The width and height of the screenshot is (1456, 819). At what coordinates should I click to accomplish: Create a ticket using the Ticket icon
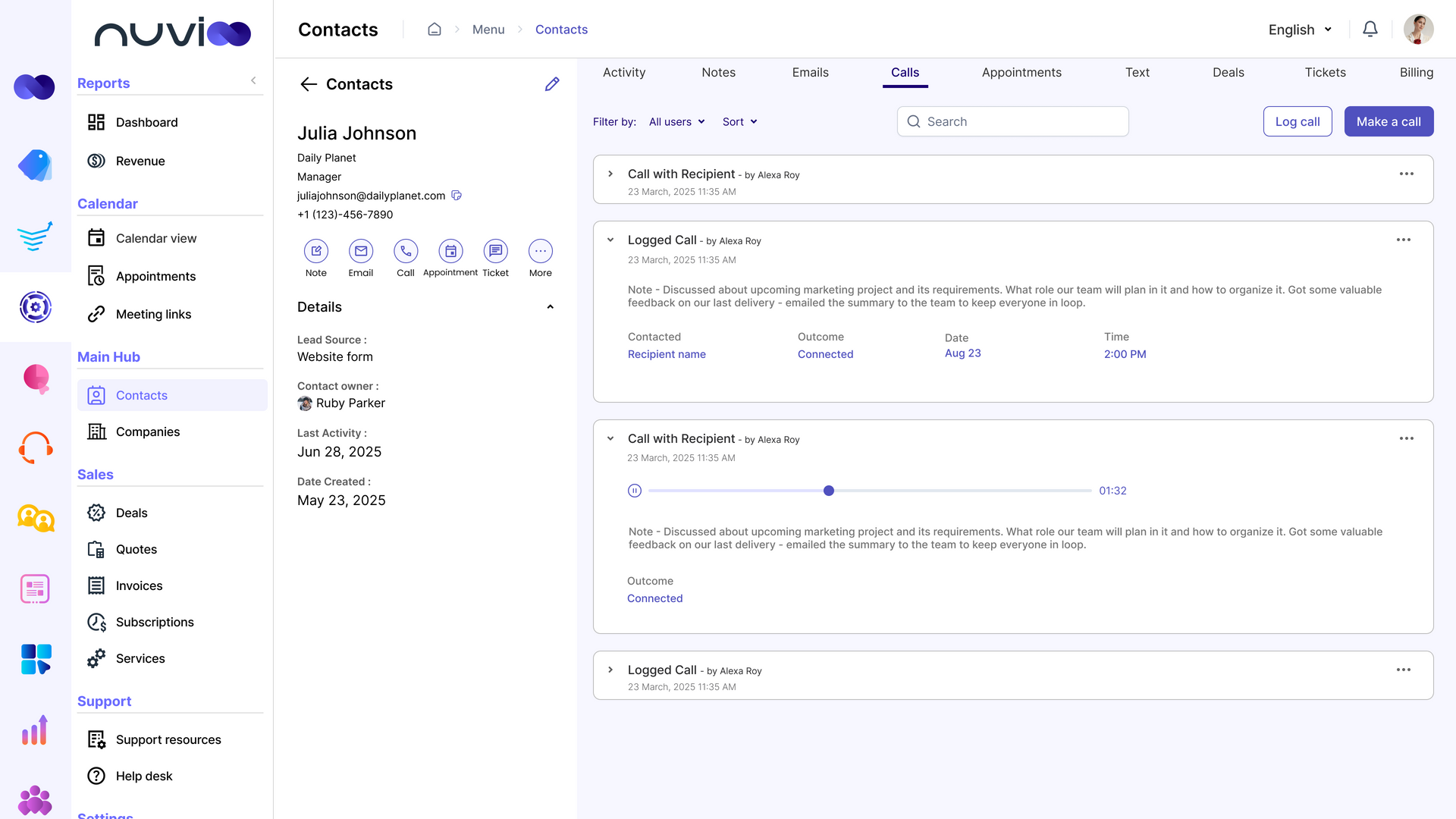tap(495, 251)
